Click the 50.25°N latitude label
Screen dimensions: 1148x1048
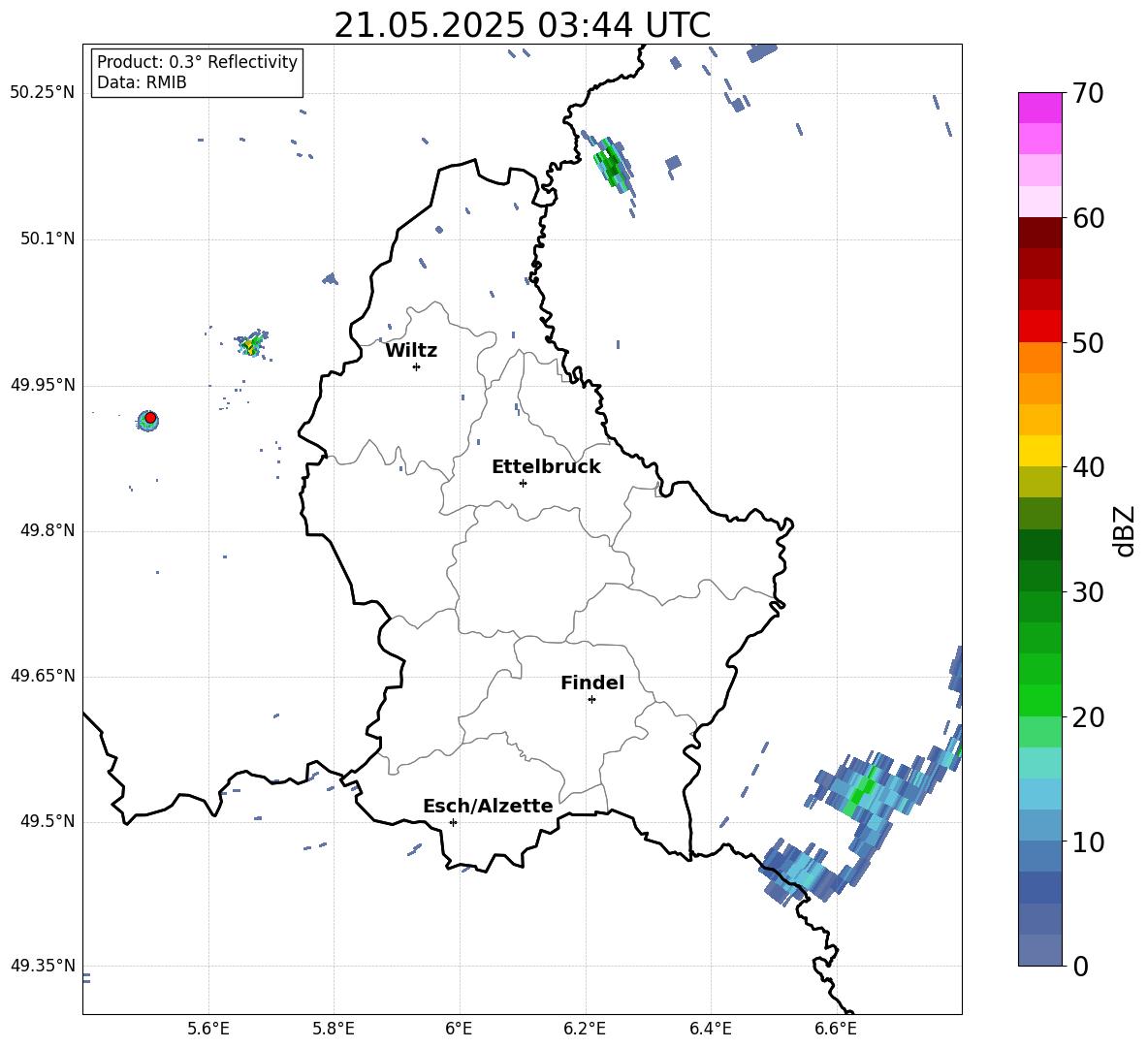click(x=43, y=93)
